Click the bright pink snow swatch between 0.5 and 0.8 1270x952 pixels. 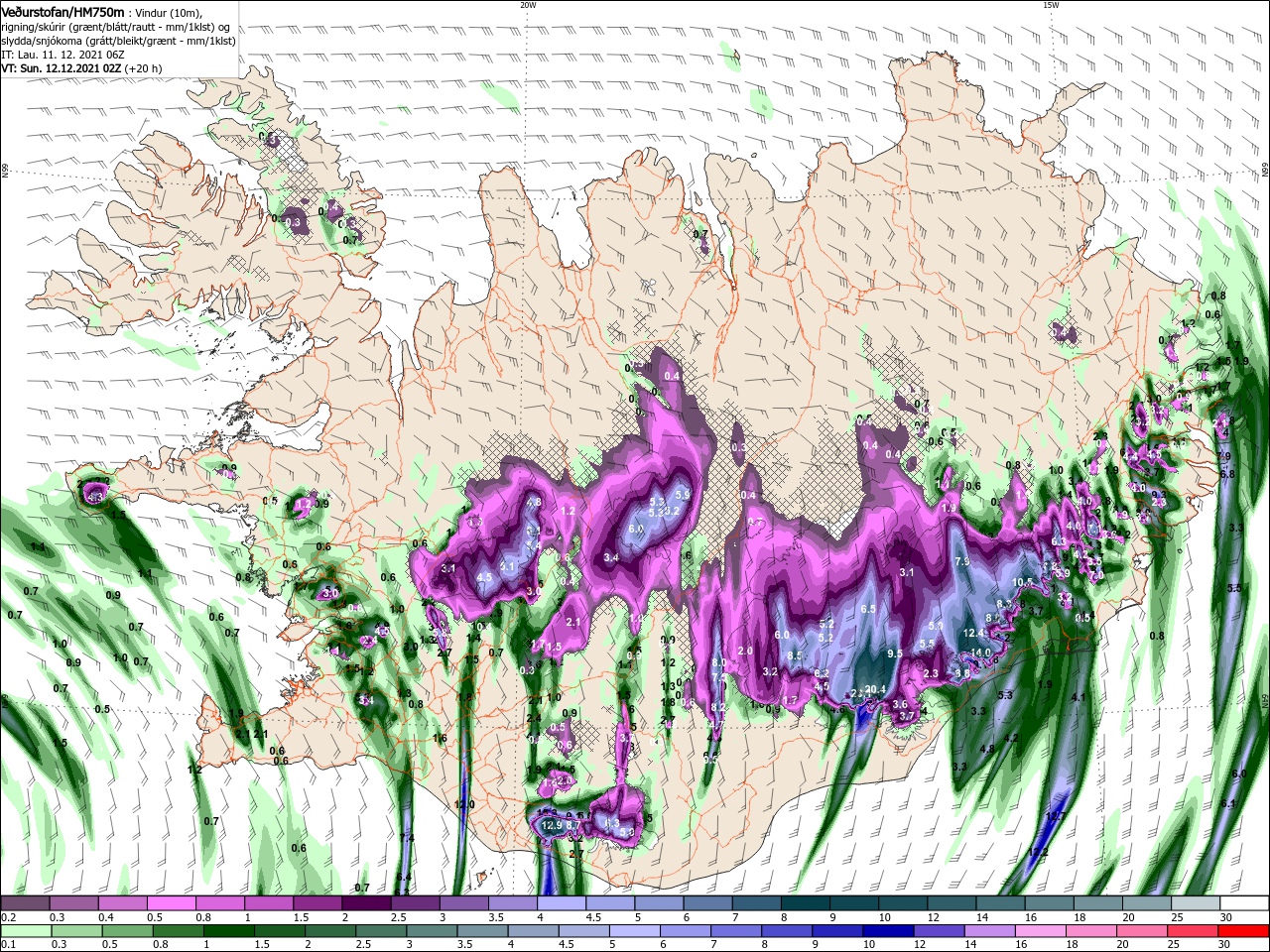click(171, 902)
